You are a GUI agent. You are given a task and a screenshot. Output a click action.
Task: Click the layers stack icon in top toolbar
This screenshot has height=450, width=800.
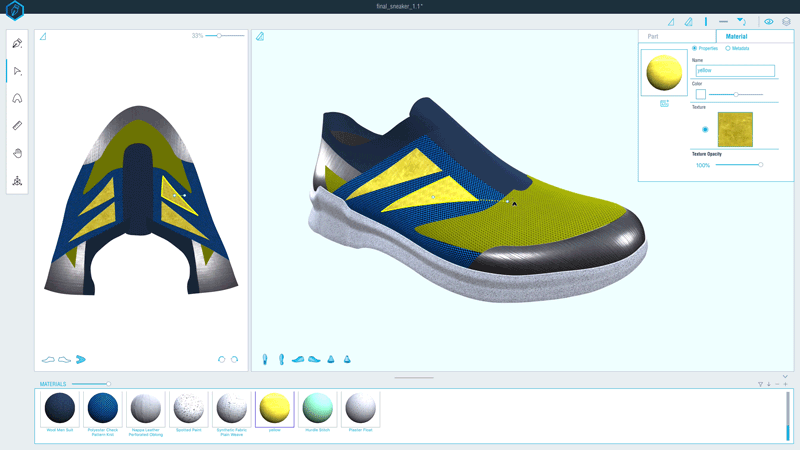pos(786,21)
